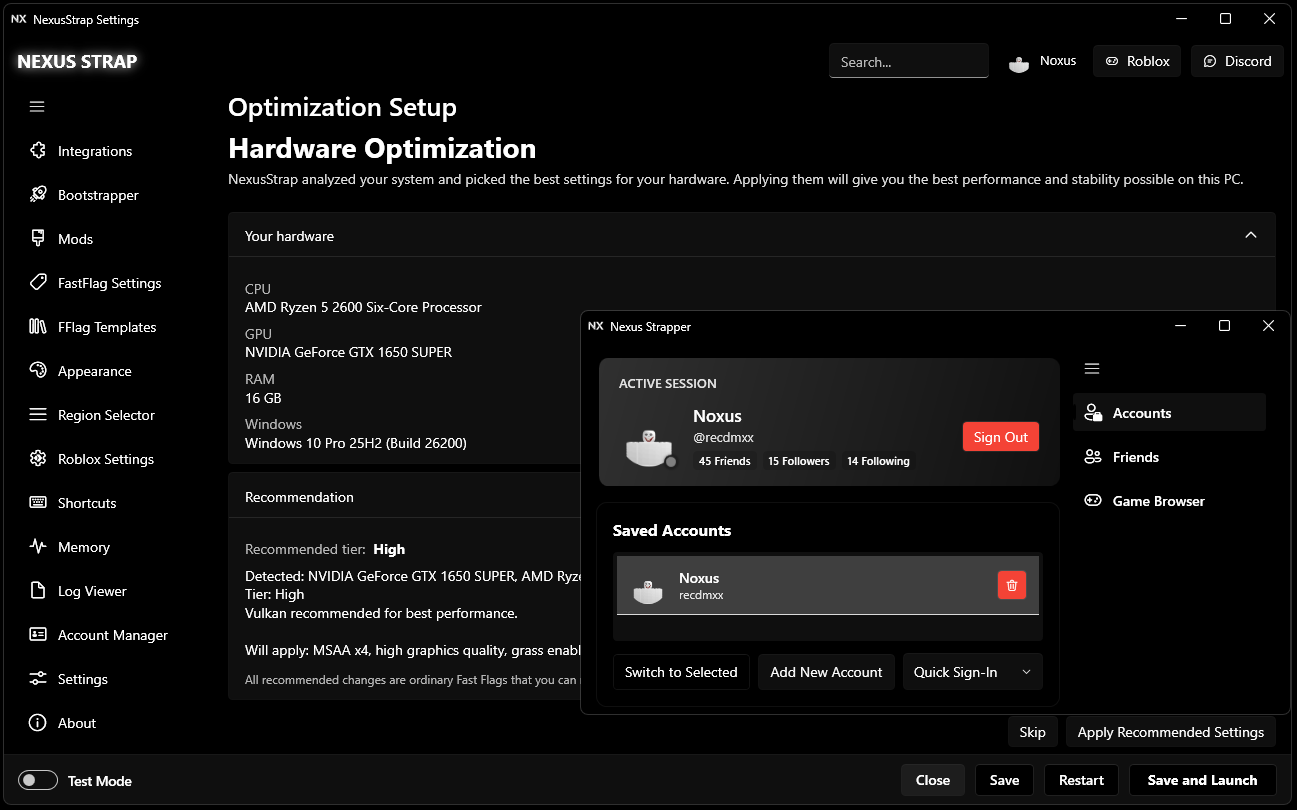Maximize the Nexus Strapper window
This screenshot has height=810, width=1297.
coord(1224,326)
